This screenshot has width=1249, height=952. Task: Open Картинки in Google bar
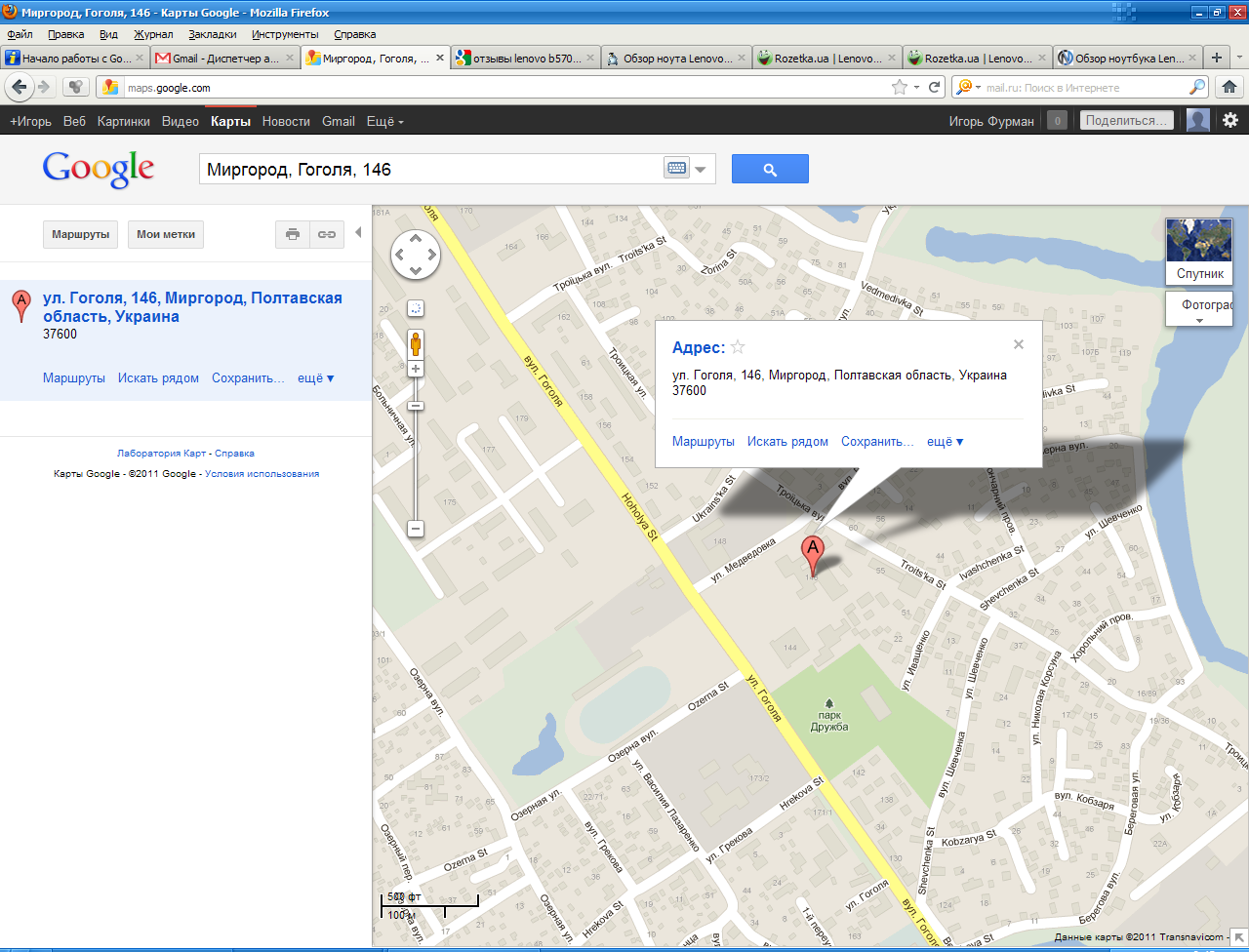pos(124,121)
